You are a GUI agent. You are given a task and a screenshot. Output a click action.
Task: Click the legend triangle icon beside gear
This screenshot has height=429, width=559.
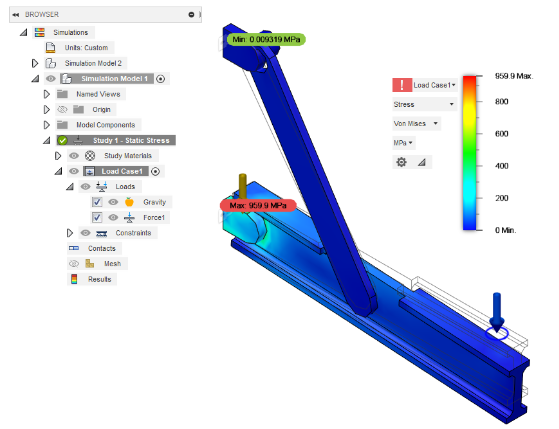point(422,163)
